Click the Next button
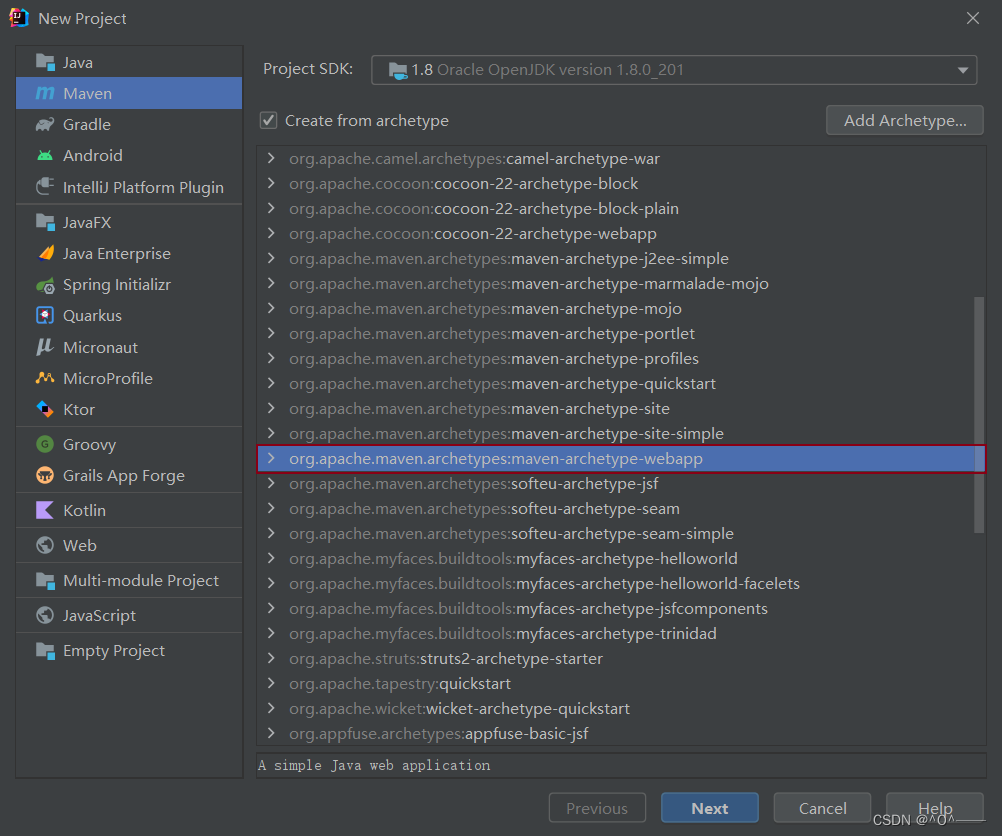The image size is (1002, 836). 709,808
